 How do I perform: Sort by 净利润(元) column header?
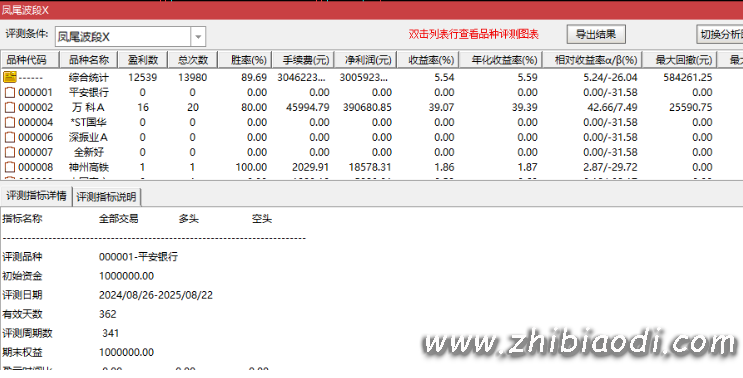pos(365,60)
